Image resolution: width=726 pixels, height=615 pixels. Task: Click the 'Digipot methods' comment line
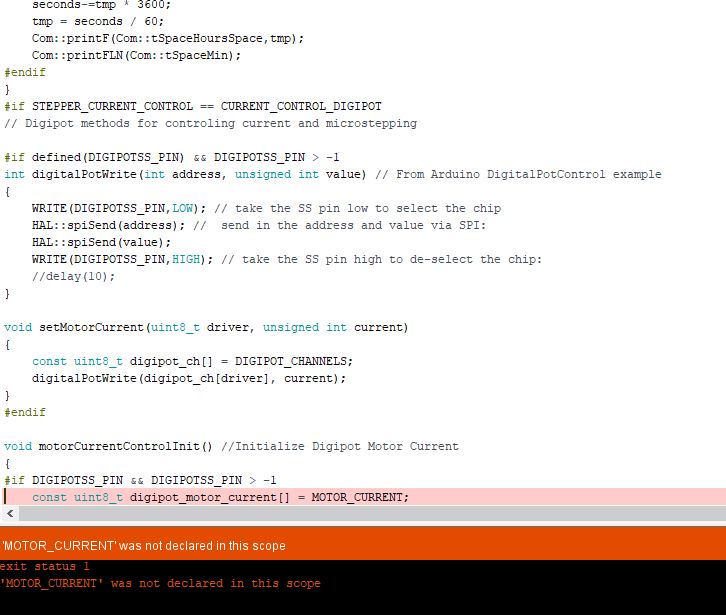click(210, 123)
